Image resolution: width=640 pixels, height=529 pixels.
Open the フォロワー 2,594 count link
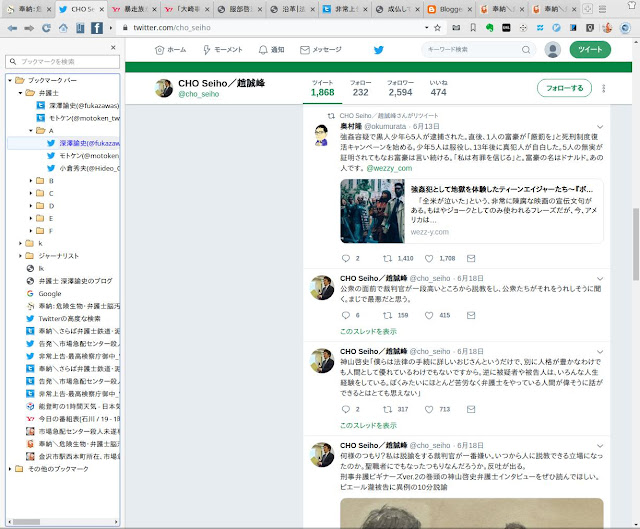(x=400, y=88)
